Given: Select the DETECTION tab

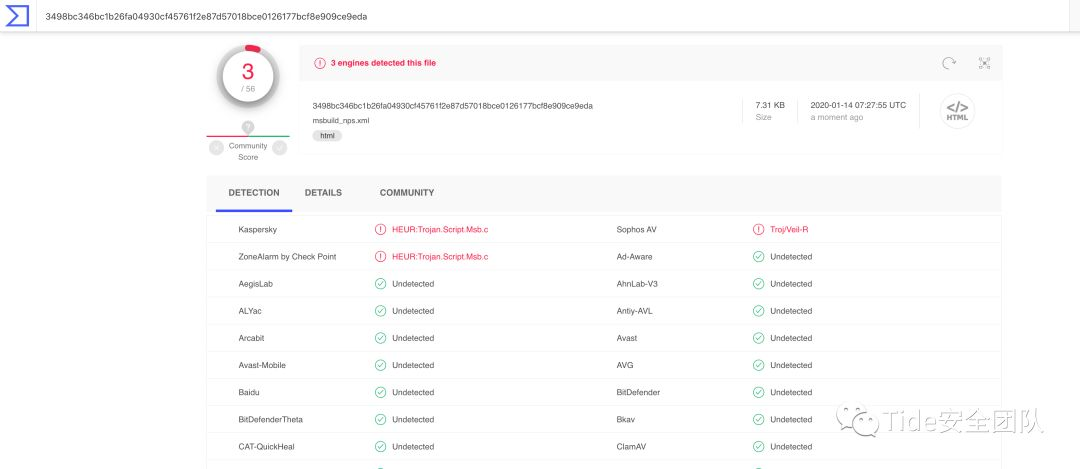Looking at the screenshot, I should tap(254, 193).
